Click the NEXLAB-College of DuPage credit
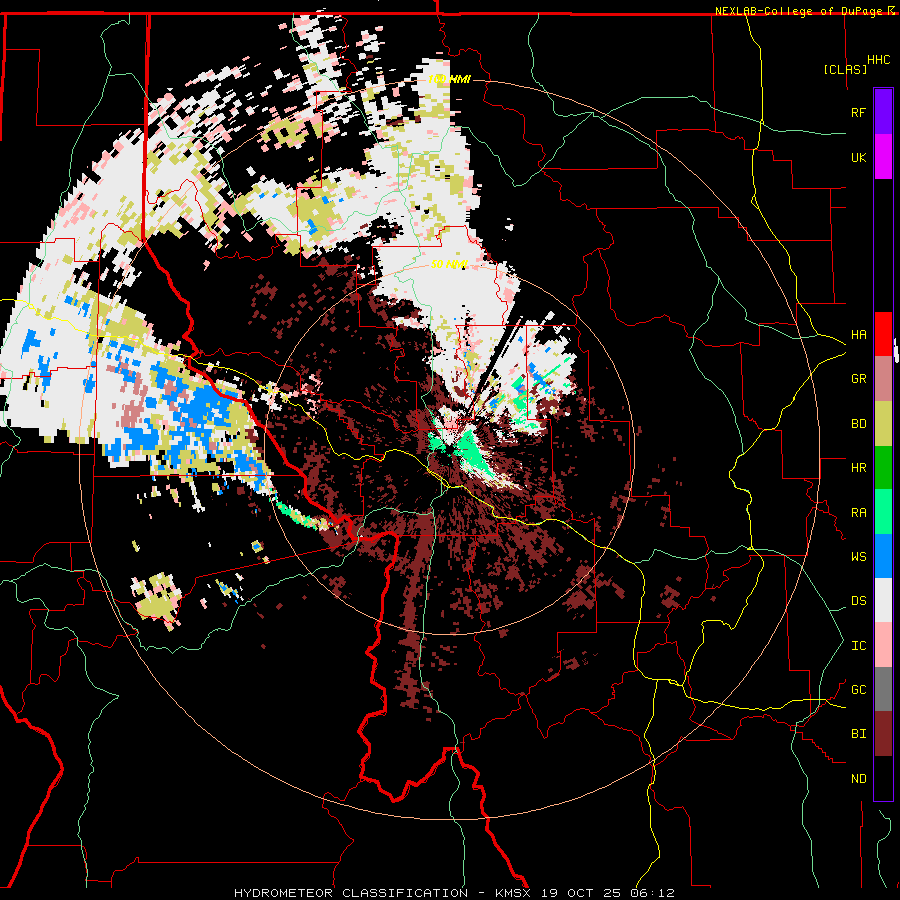The width and height of the screenshot is (900, 900). [801, 11]
